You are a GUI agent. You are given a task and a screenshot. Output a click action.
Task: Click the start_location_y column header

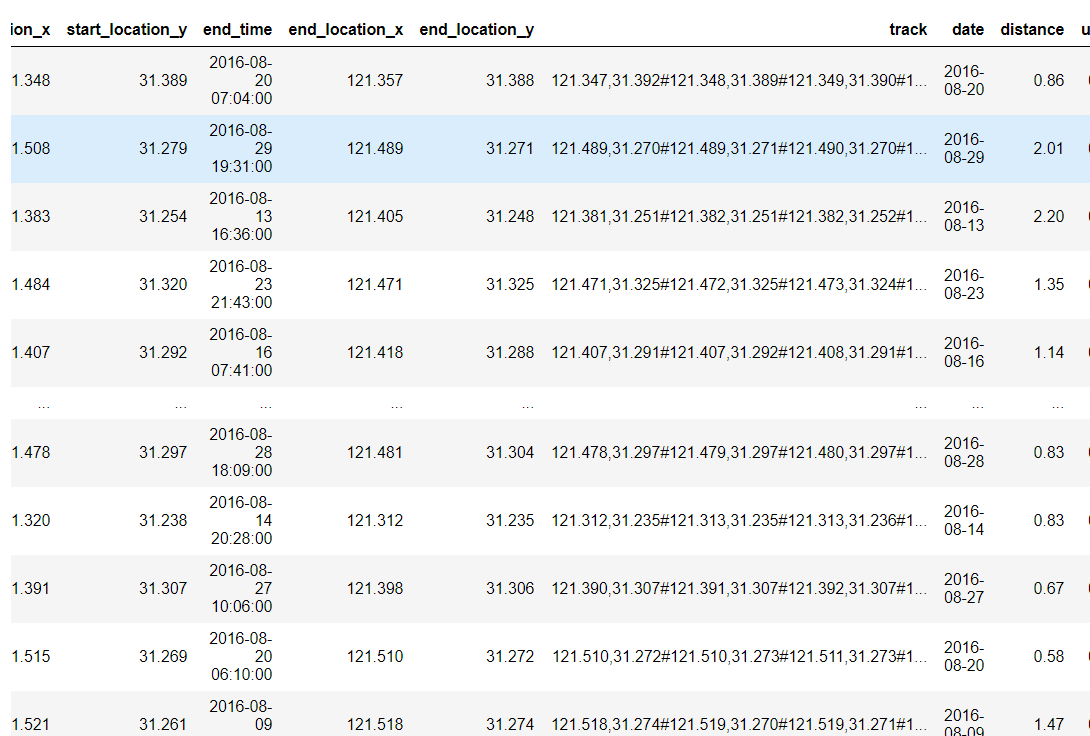click(127, 30)
